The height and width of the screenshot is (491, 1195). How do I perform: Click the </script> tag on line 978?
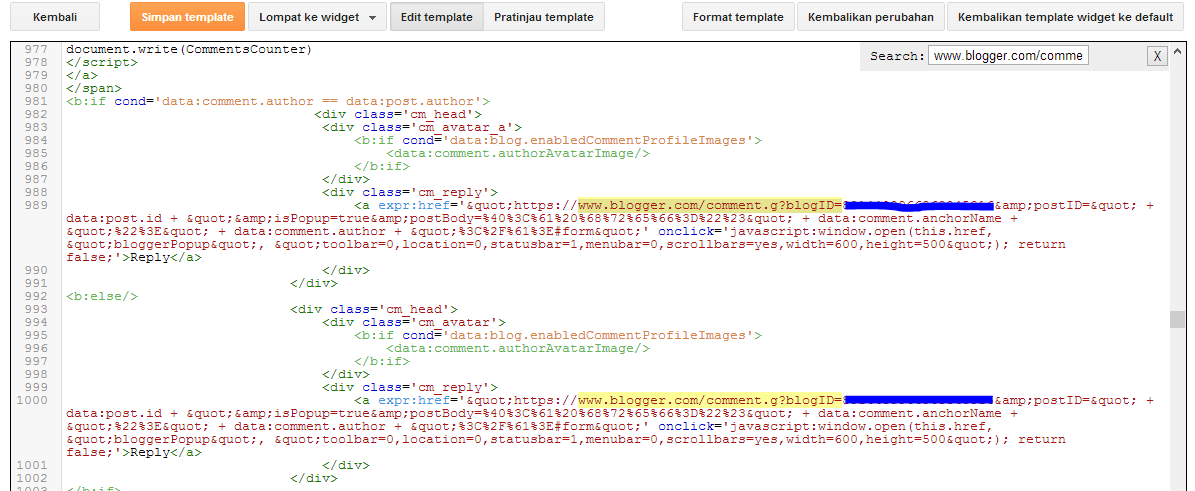[102, 63]
